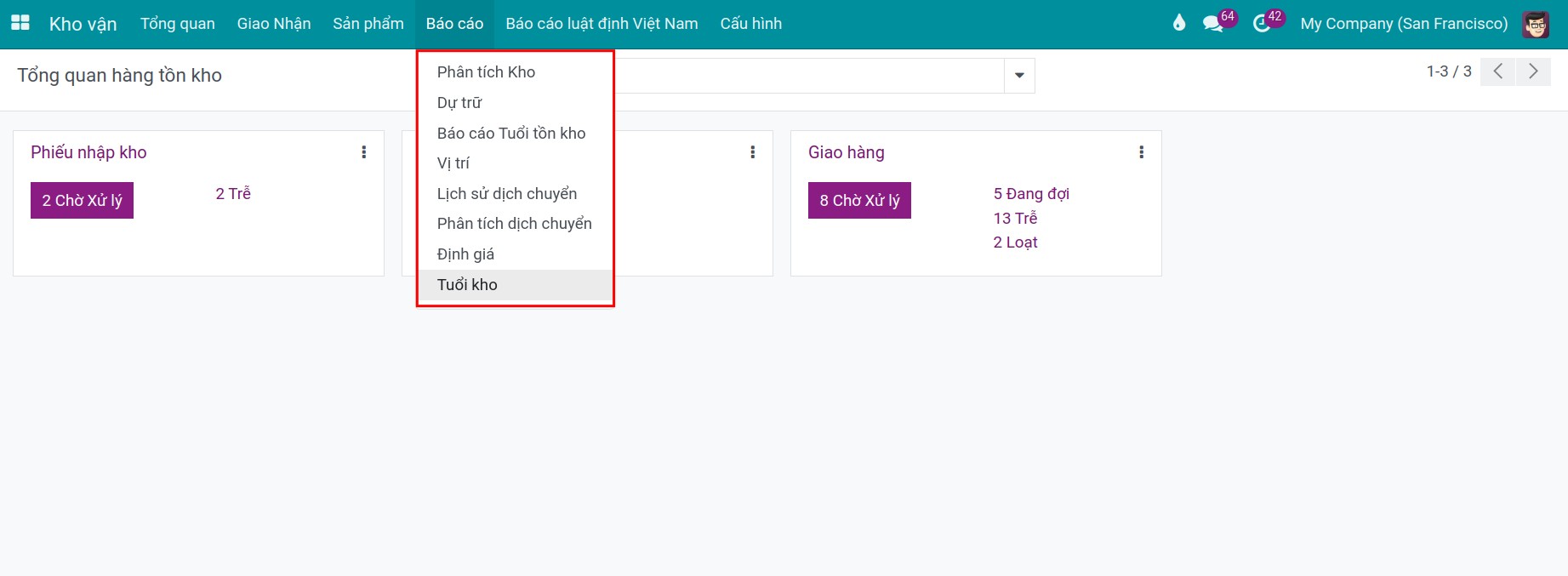Open the 2 Loạt link

[1015, 242]
